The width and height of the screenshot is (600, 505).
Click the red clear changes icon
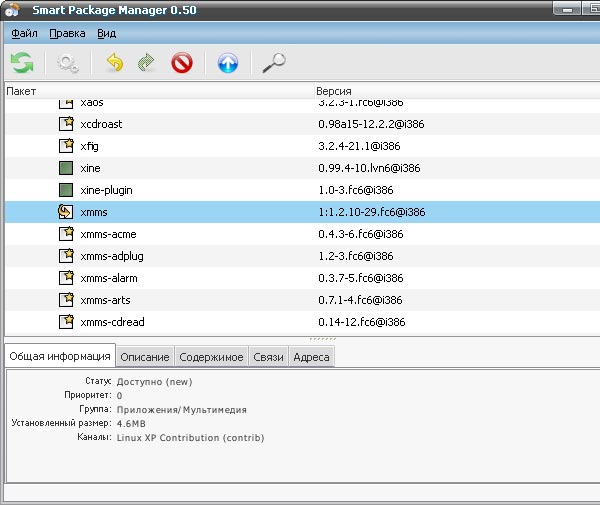pos(182,63)
